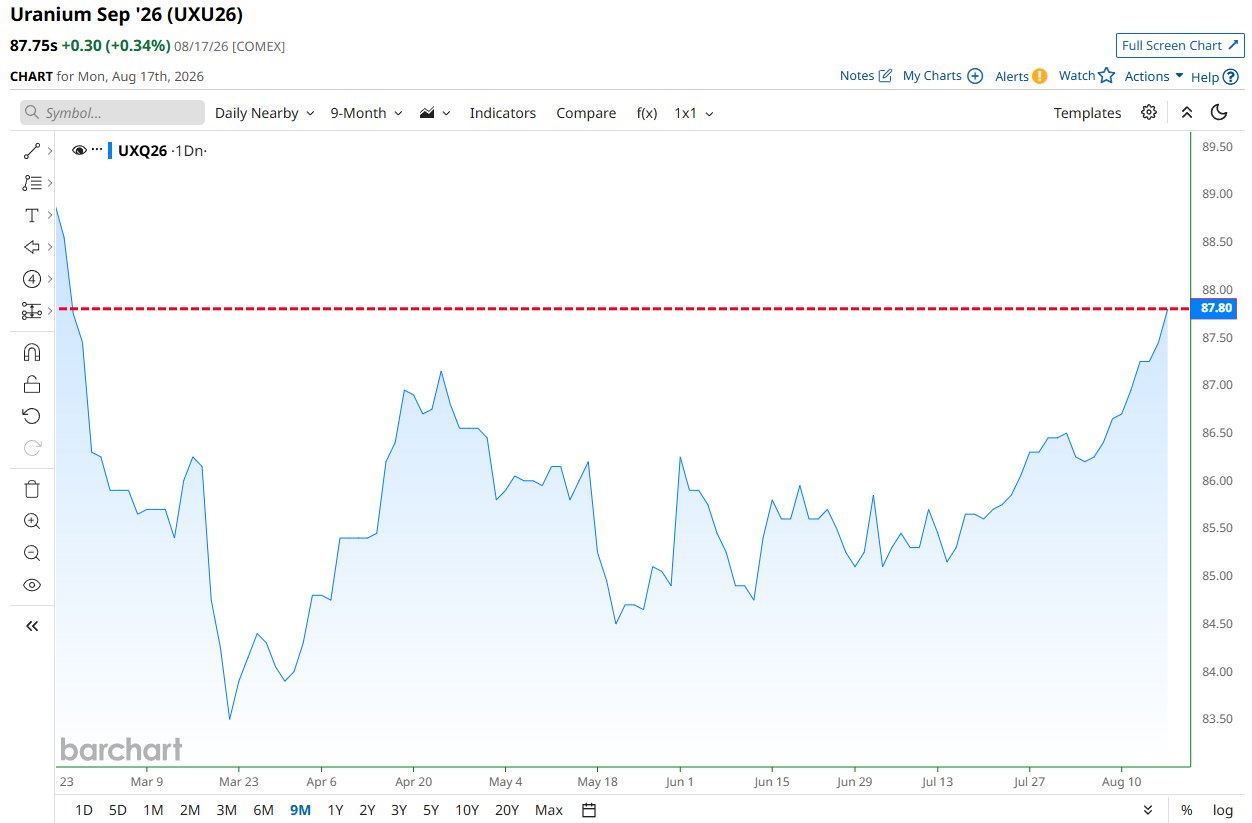Open the Full Screen Chart
This screenshot has height=823, width=1252.
(1180, 46)
